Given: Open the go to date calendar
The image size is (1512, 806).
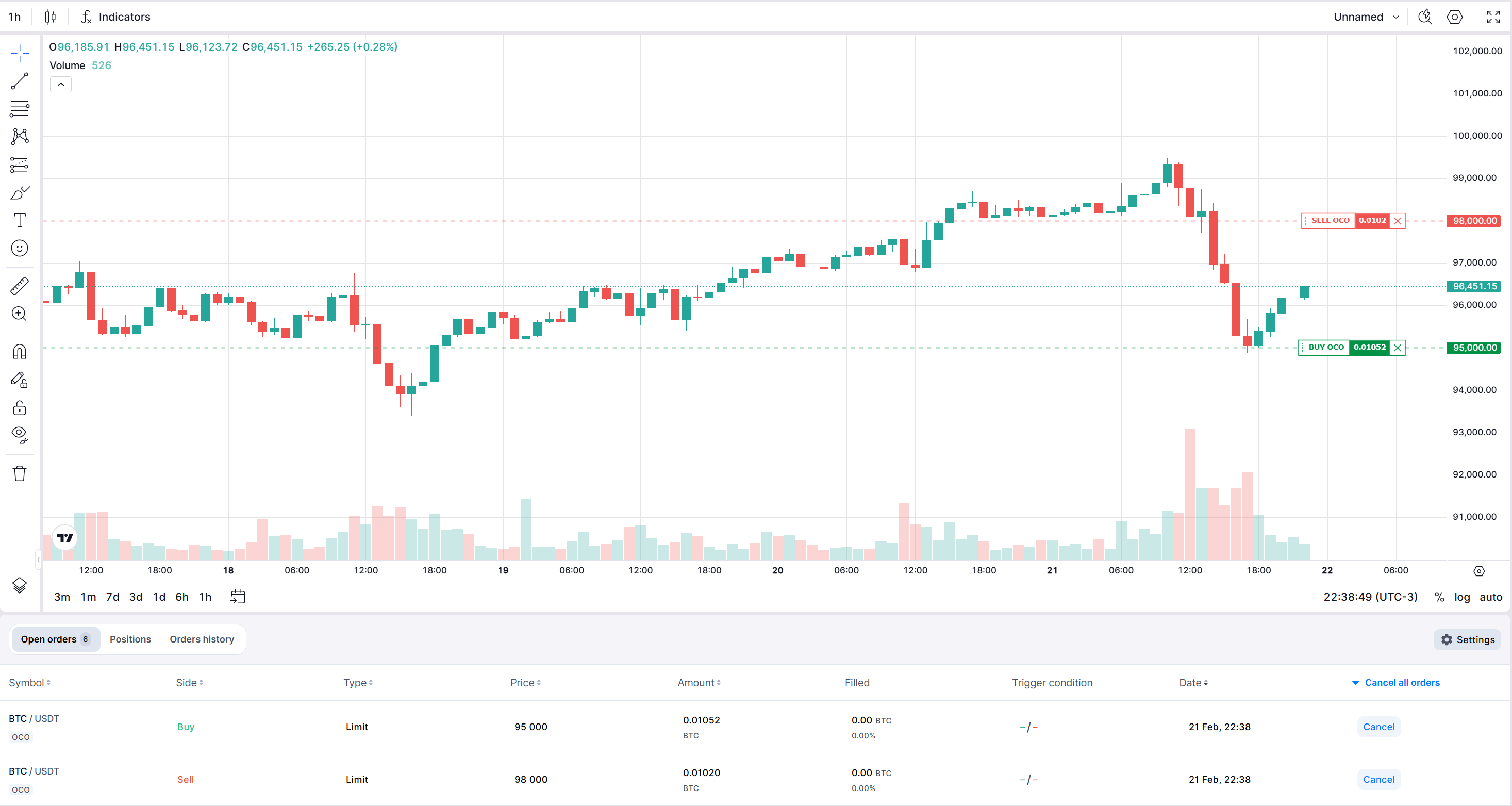Looking at the screenshot, I should pos(238,597).
